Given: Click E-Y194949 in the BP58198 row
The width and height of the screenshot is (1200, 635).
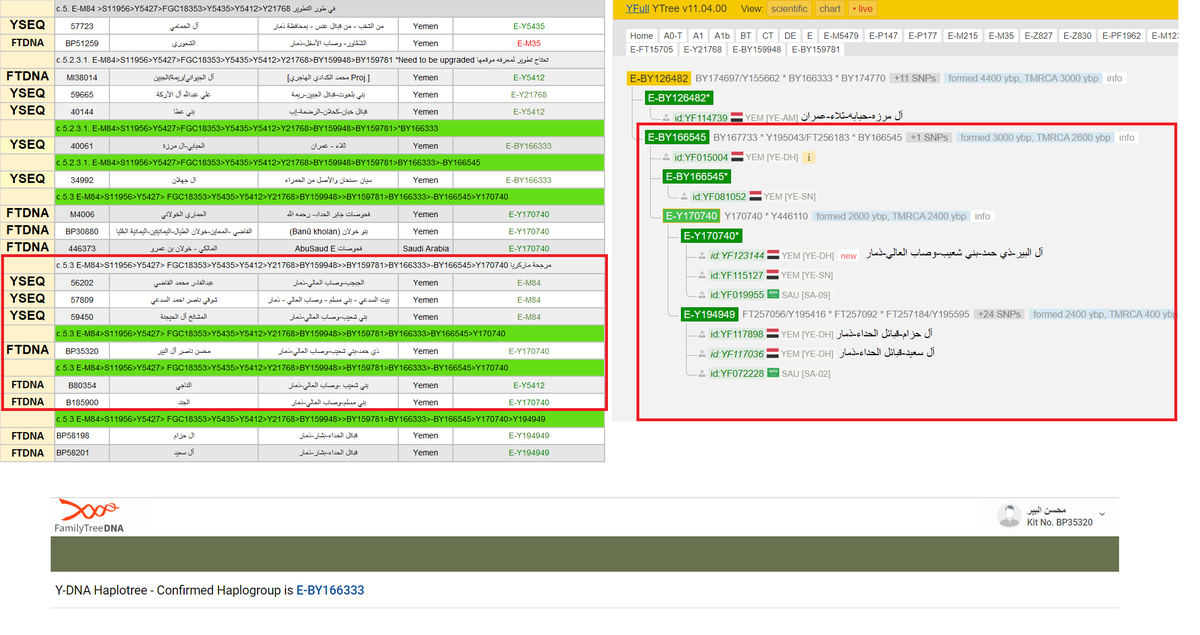Looking at the screenshot, I should coord(528,435).
